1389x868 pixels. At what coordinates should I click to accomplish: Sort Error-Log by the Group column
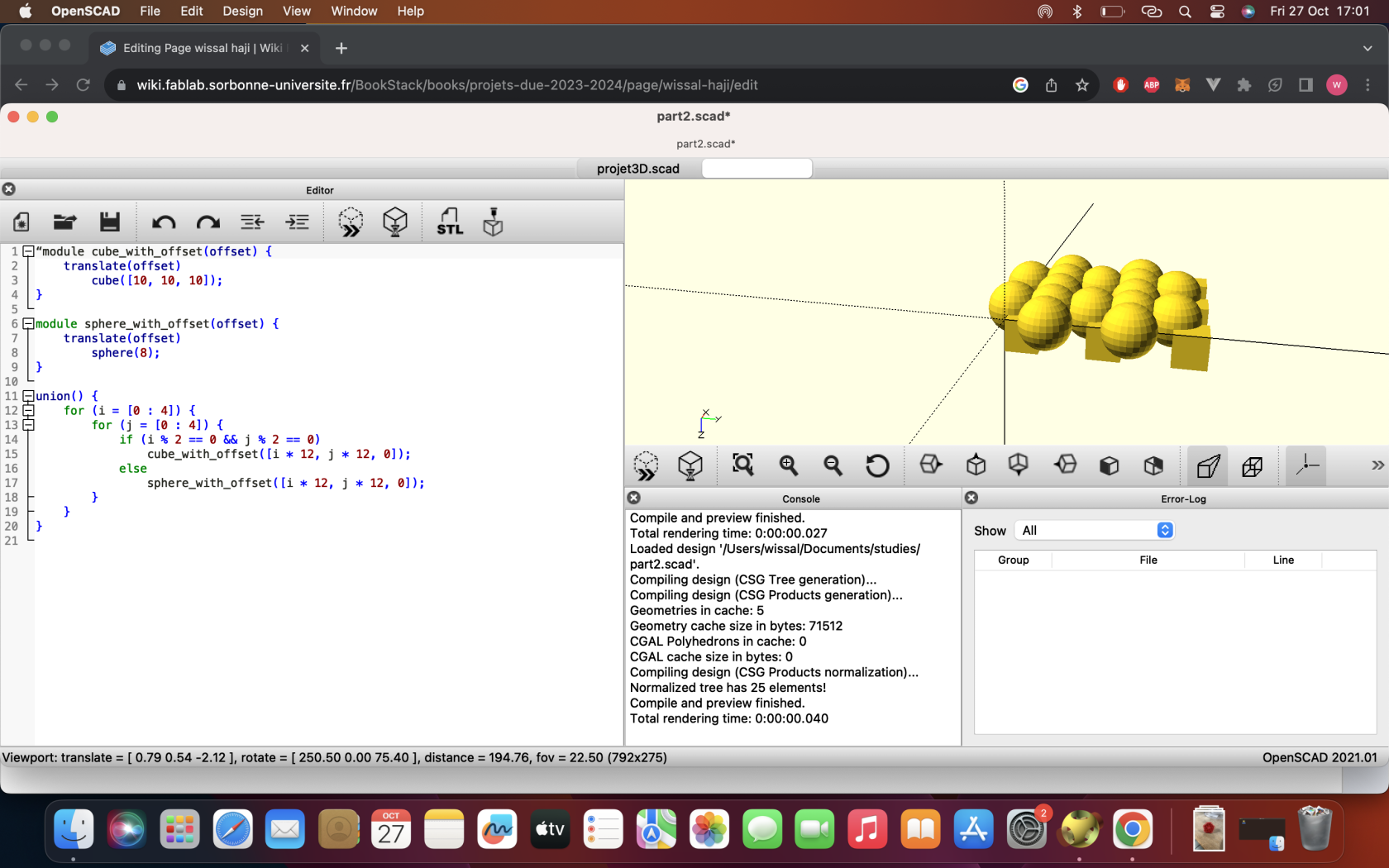(1013, 560)
